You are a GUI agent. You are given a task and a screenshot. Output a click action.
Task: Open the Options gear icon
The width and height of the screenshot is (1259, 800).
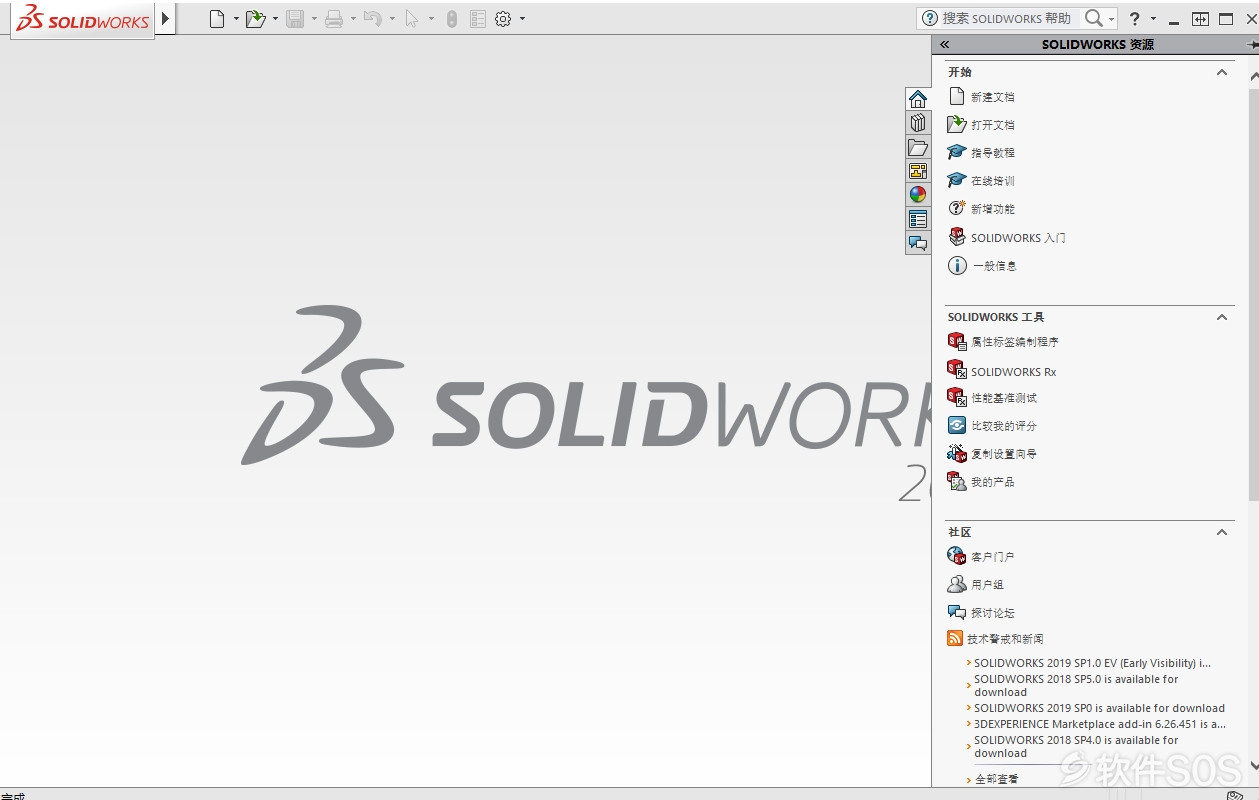click(503, 19)
